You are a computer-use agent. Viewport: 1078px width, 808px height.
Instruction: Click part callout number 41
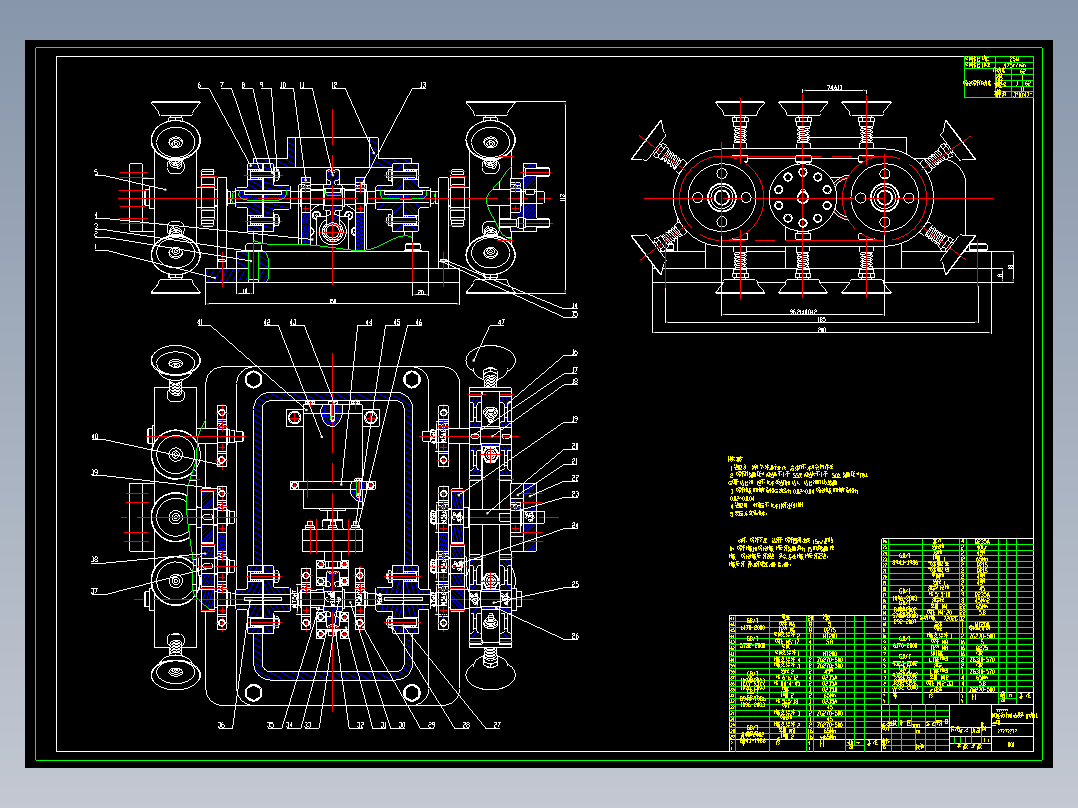tap(201, 322)
